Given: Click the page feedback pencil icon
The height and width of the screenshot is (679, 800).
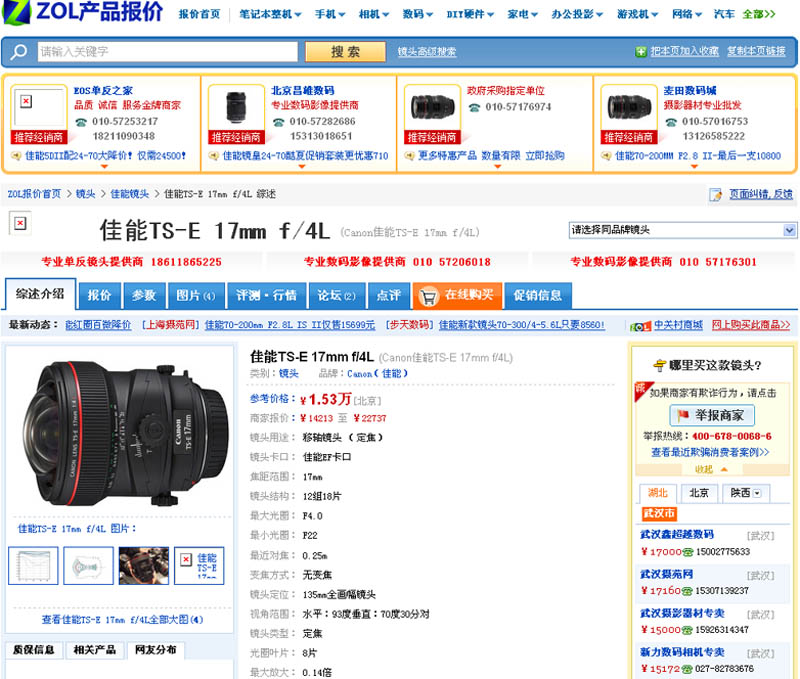Looking at the screenshot, I should point(715,194).
